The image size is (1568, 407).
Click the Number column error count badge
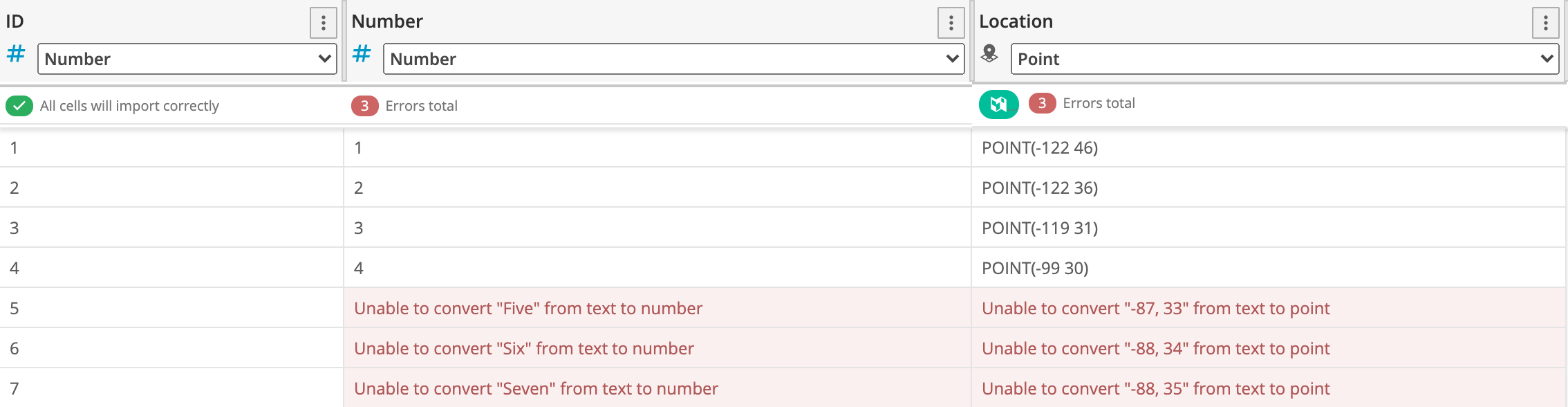tap(364, 106)
